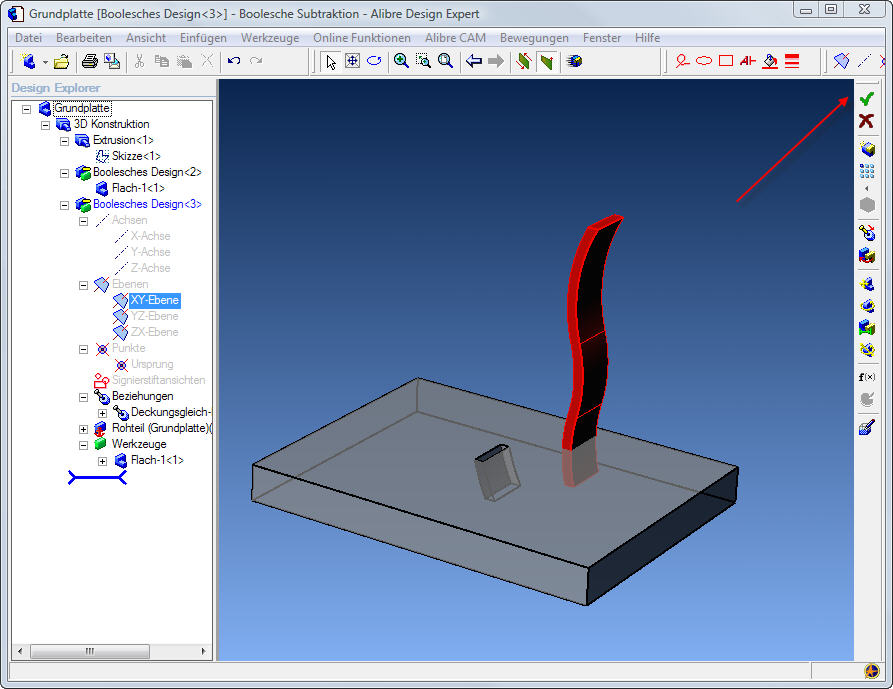This screenshot has width=893, height=689.
Task: Click the status icon in bottom-right corner
Action: [872, 671]
